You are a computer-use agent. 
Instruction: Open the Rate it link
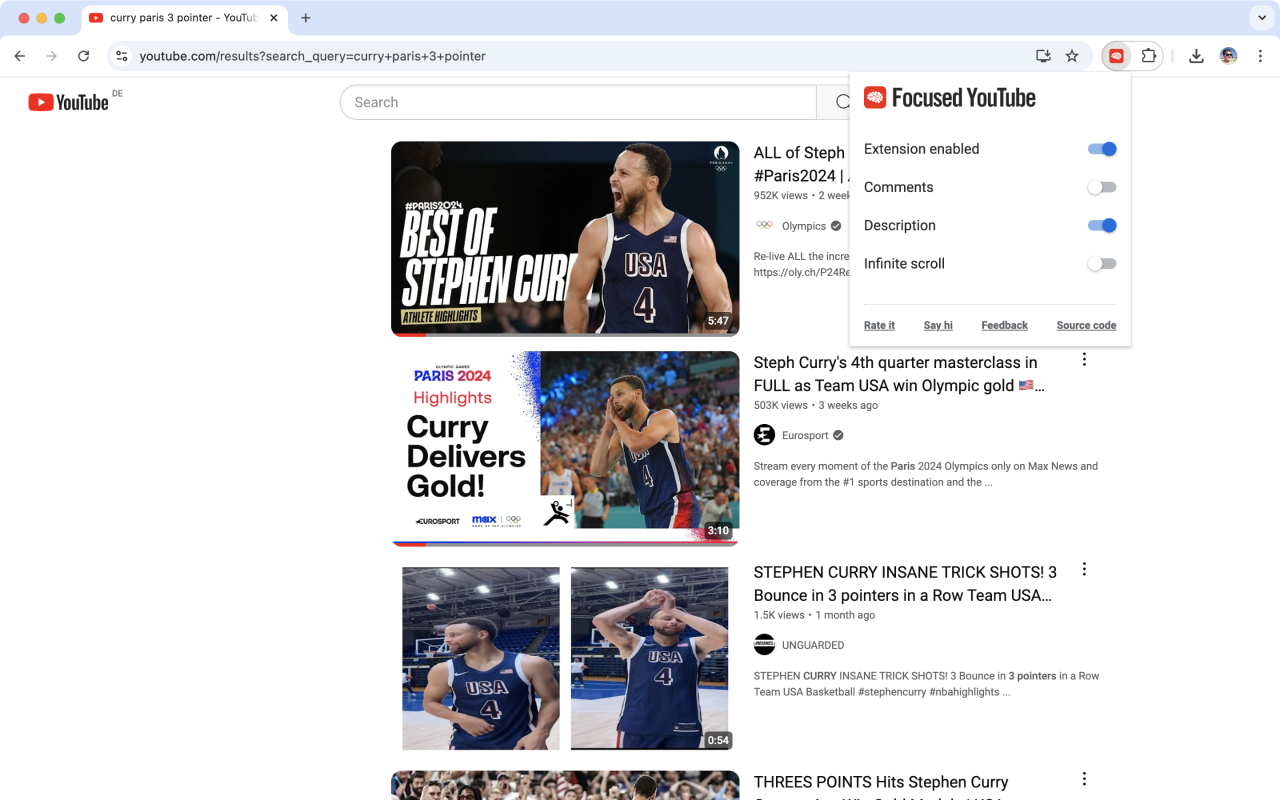tap(879, 325)
